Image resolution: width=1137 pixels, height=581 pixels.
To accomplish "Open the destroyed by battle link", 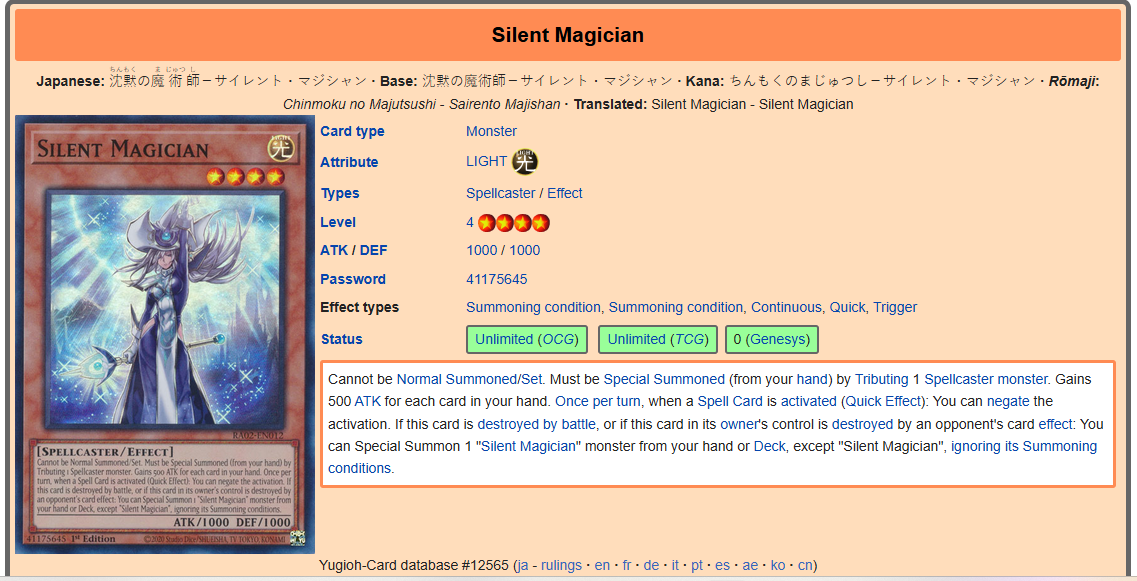I will (537, 424).
